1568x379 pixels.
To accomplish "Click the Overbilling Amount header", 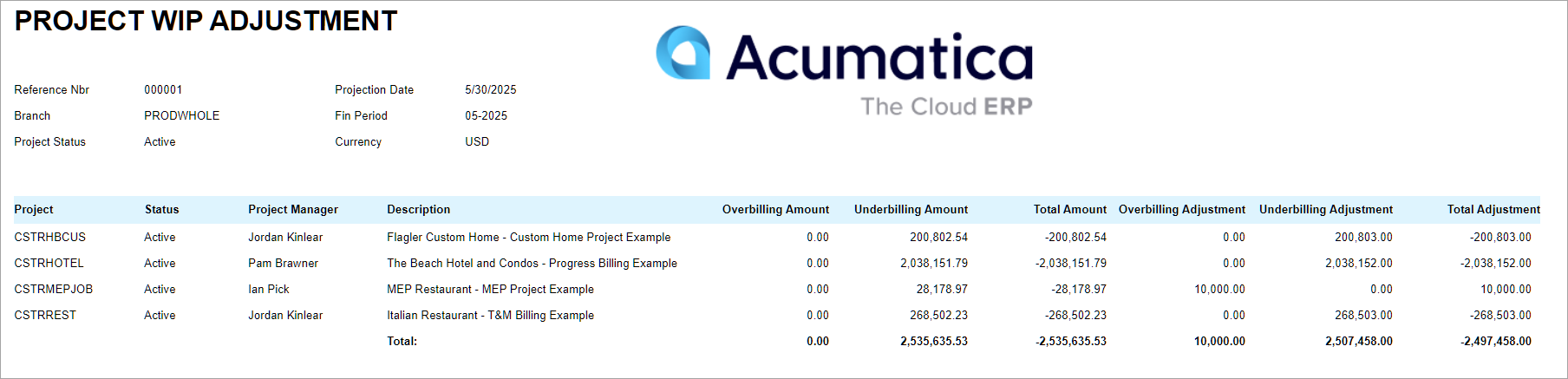I will tap(775, 209).
